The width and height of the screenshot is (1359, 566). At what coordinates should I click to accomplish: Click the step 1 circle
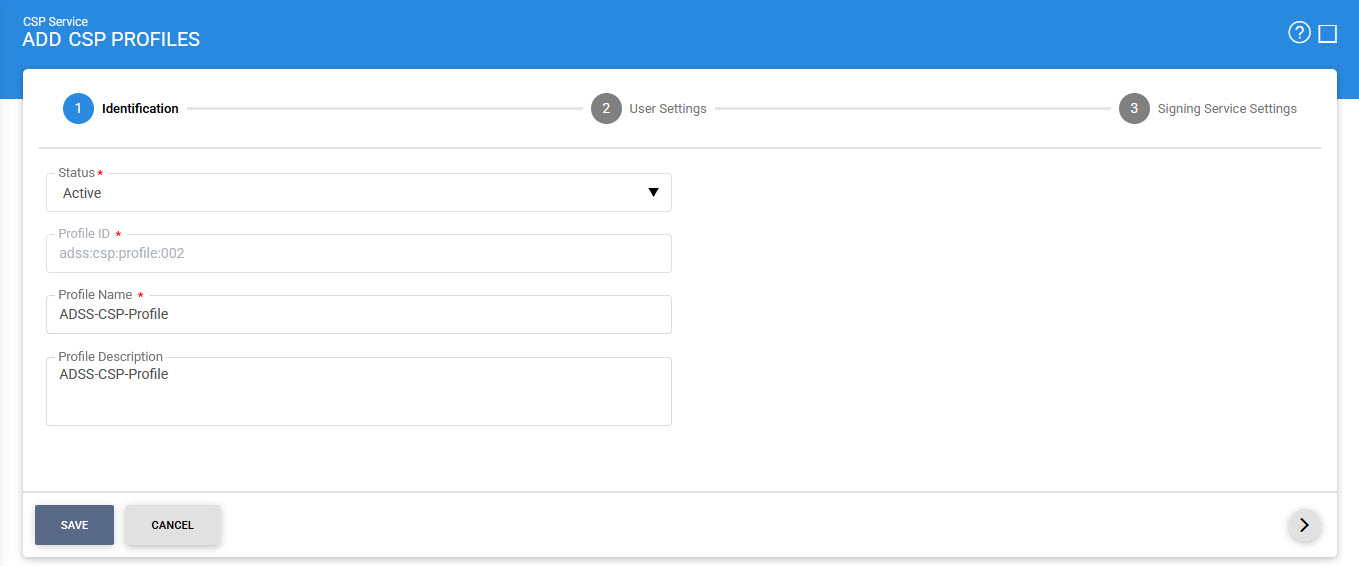click(78, 109)
